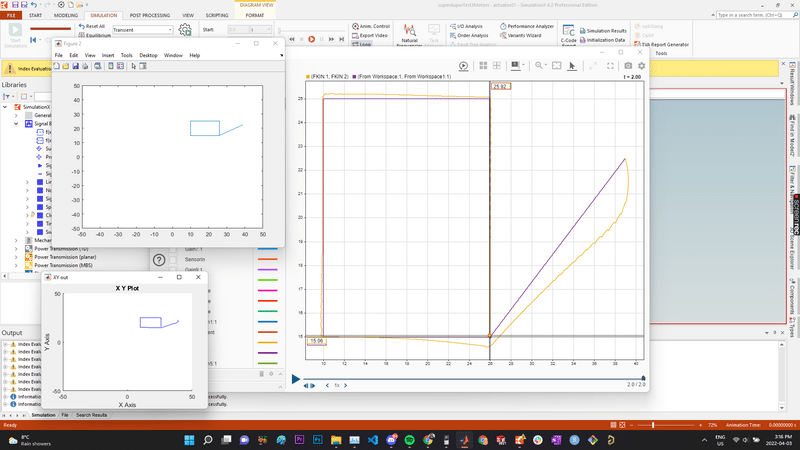Click the Open File icon in Figure 2 toolbar
Screen dimensions: 800x450
(x=66, y=66)
